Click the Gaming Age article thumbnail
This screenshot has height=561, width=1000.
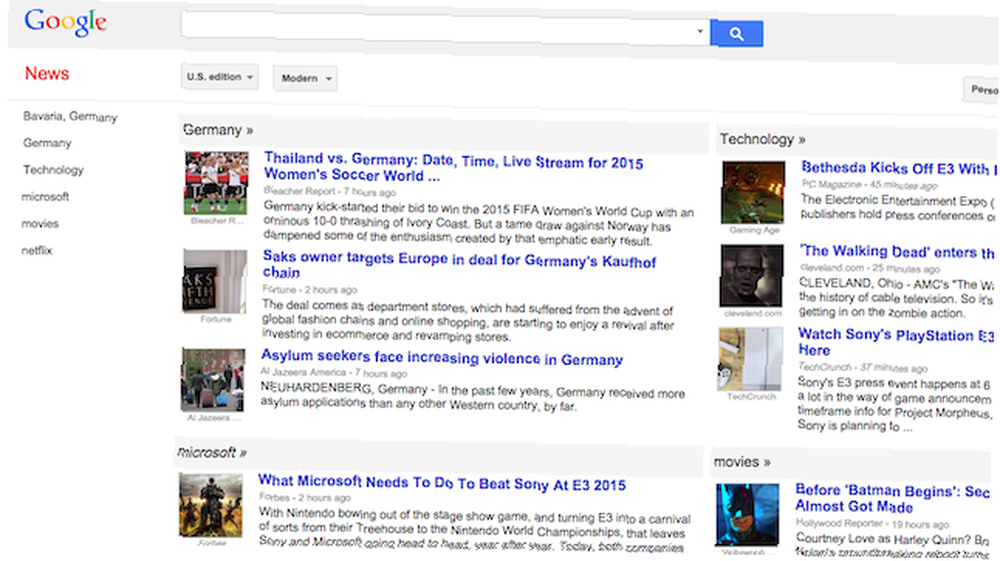753,193
